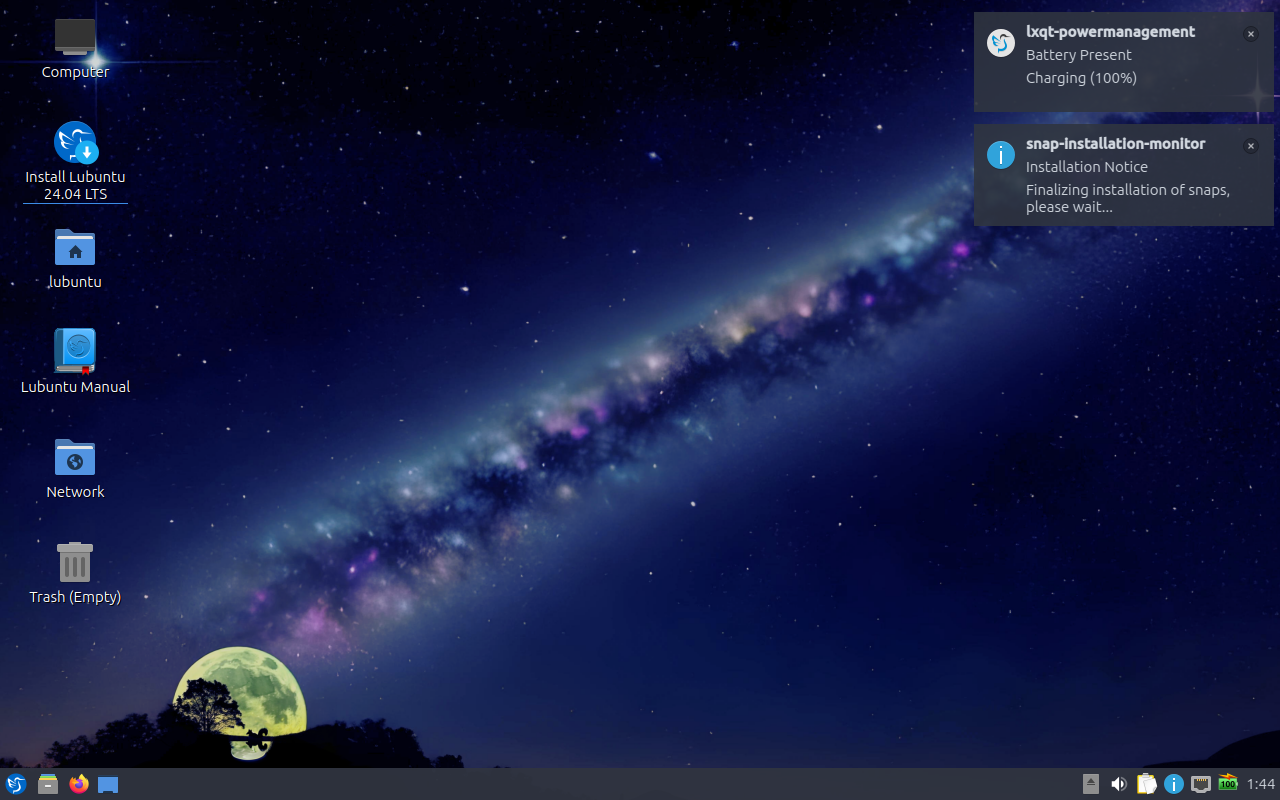Mute audio via the volume tray icon

click(x=1119, y=784)
